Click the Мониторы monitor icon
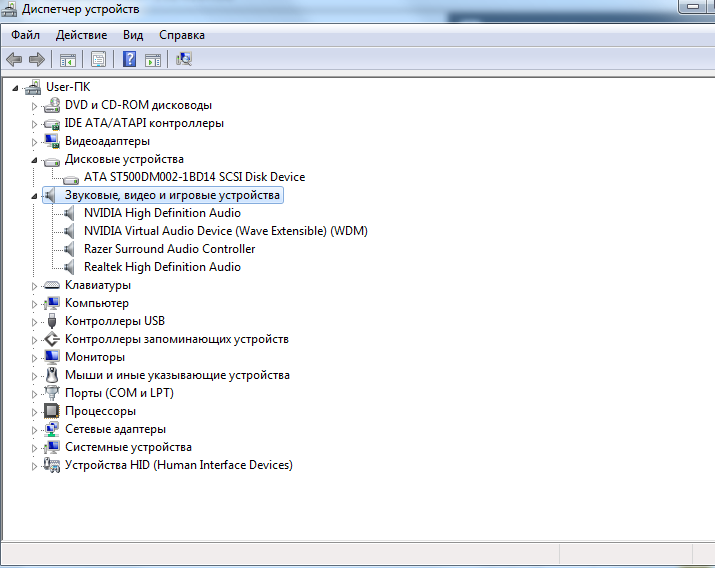This screenshot has height=568, width=715. (x=52, y=357)
